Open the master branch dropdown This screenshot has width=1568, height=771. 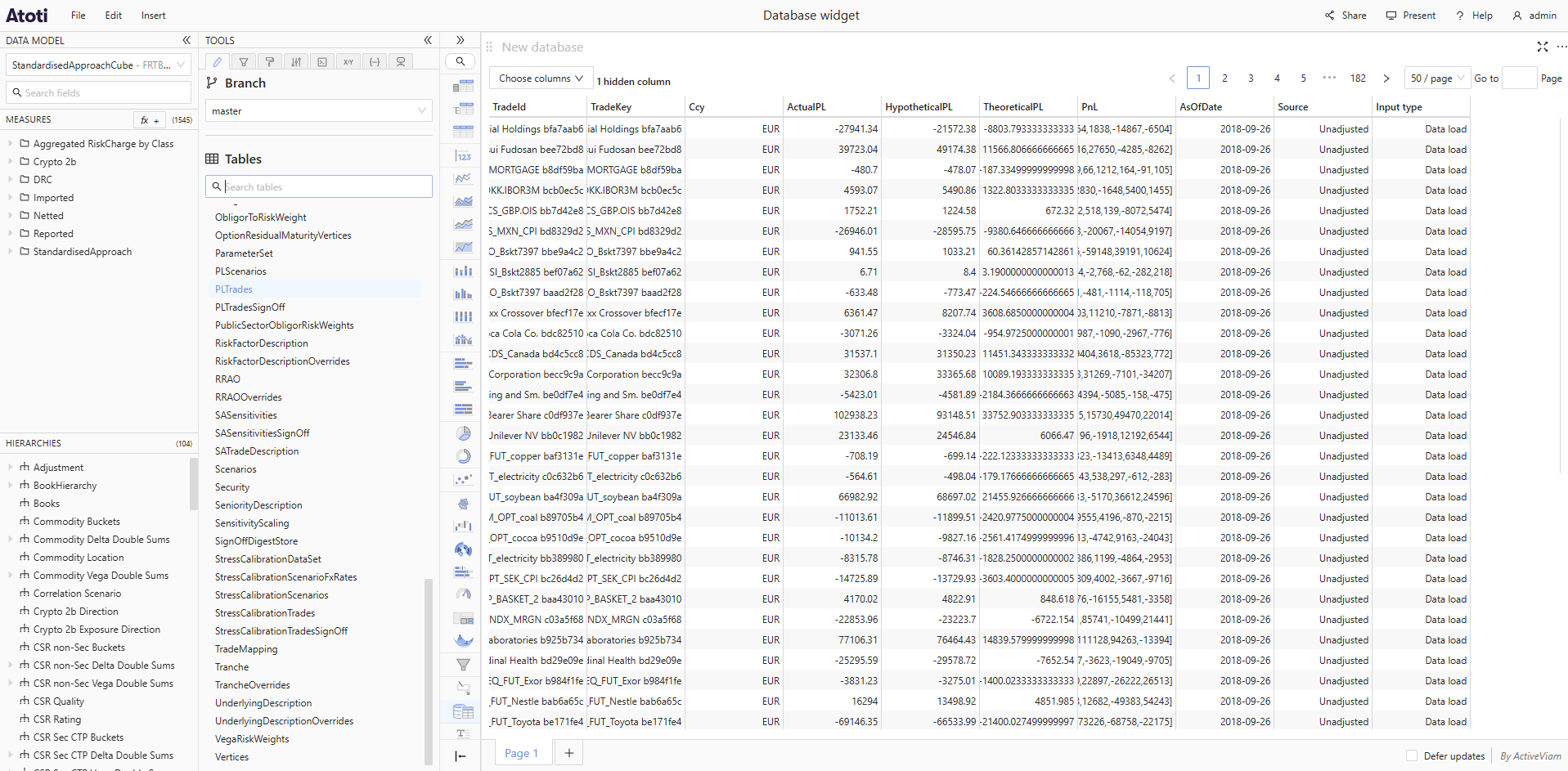tap(319, 110)
